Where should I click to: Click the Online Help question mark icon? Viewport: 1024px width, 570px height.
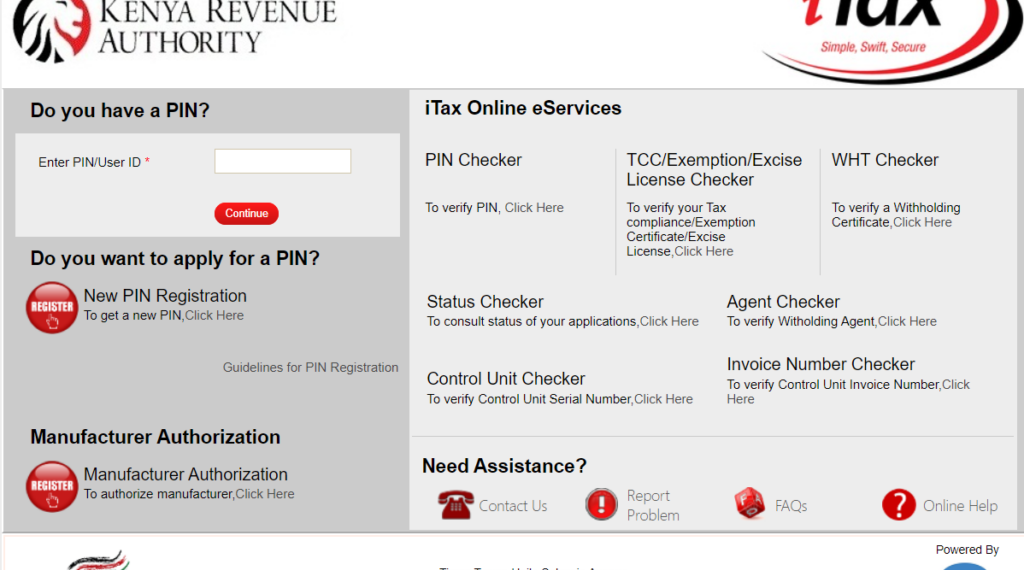[899, 505]
